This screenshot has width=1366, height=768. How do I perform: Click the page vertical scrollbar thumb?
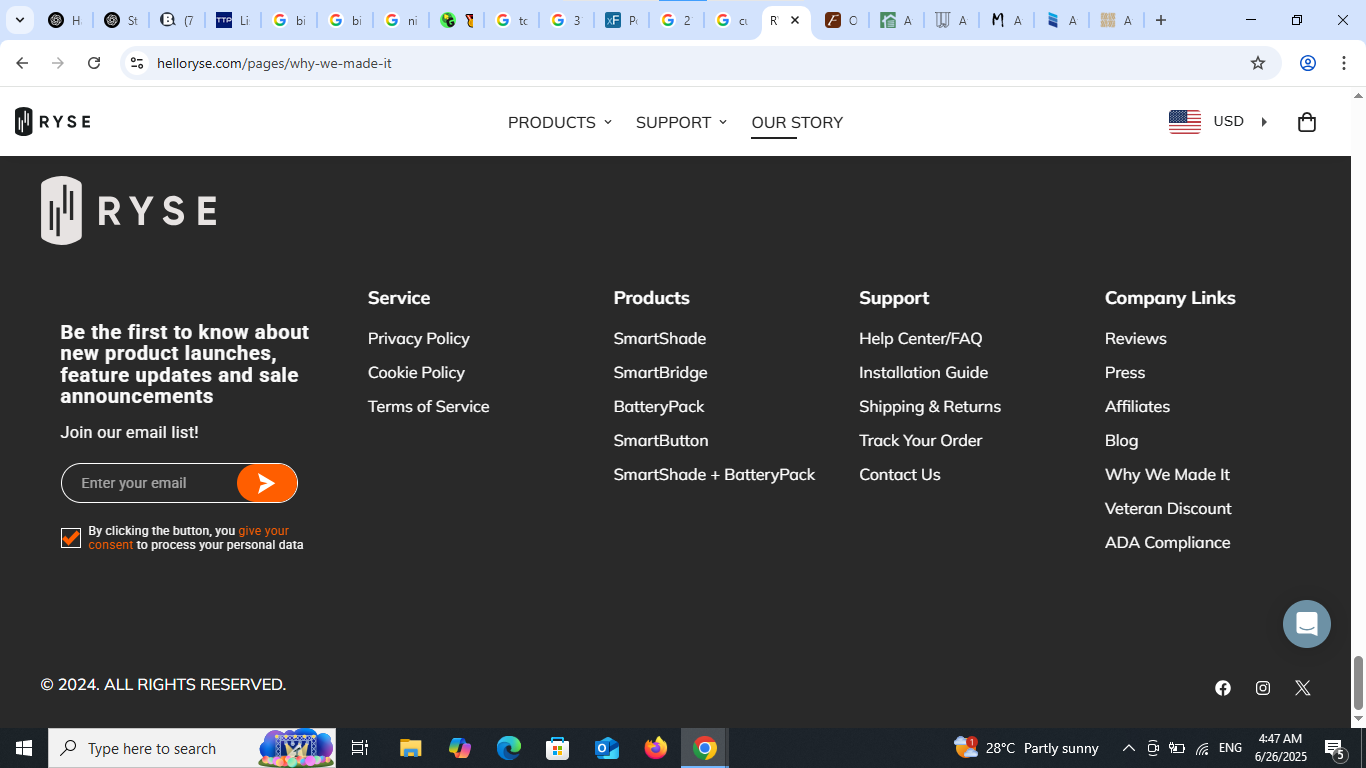coord(1358,682)
